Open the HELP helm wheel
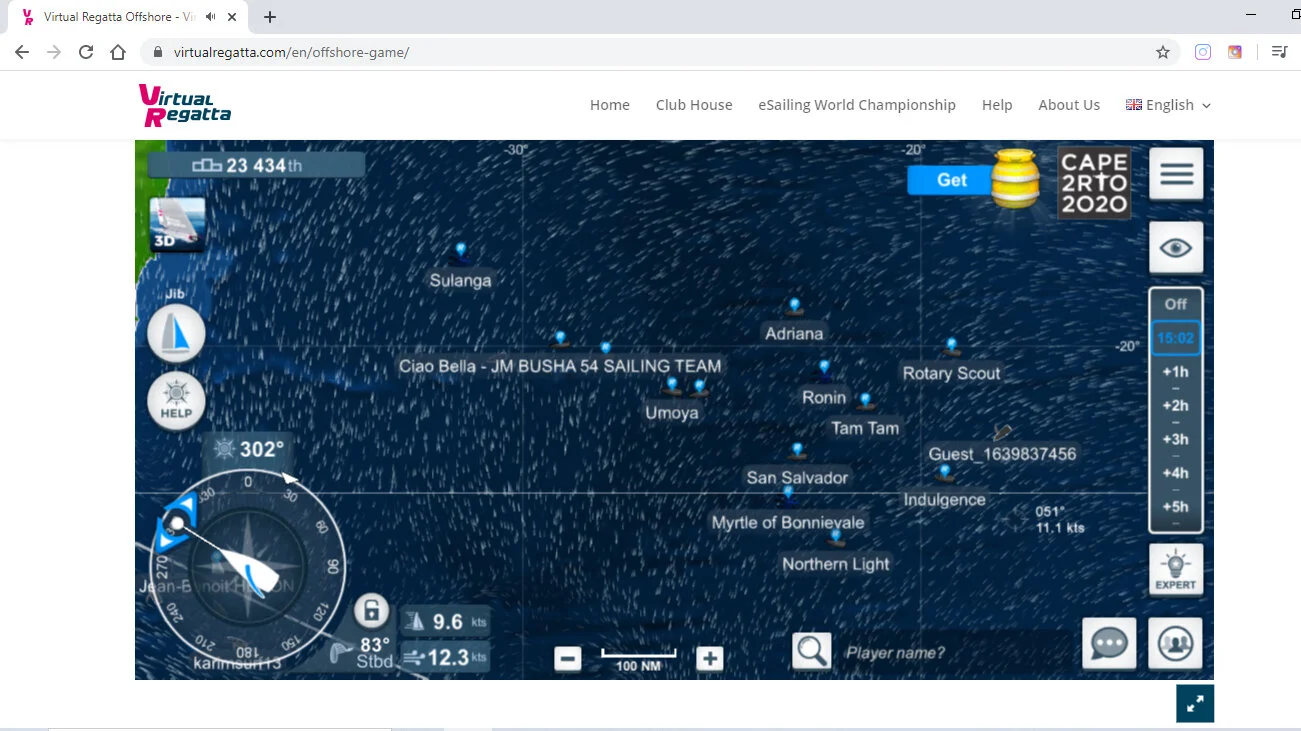Screen dimensions: 1301x731 pos(176,401)
